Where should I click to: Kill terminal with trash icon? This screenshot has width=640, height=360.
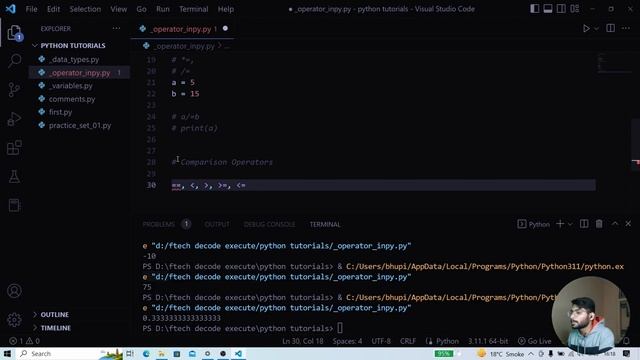click(599, 224)
